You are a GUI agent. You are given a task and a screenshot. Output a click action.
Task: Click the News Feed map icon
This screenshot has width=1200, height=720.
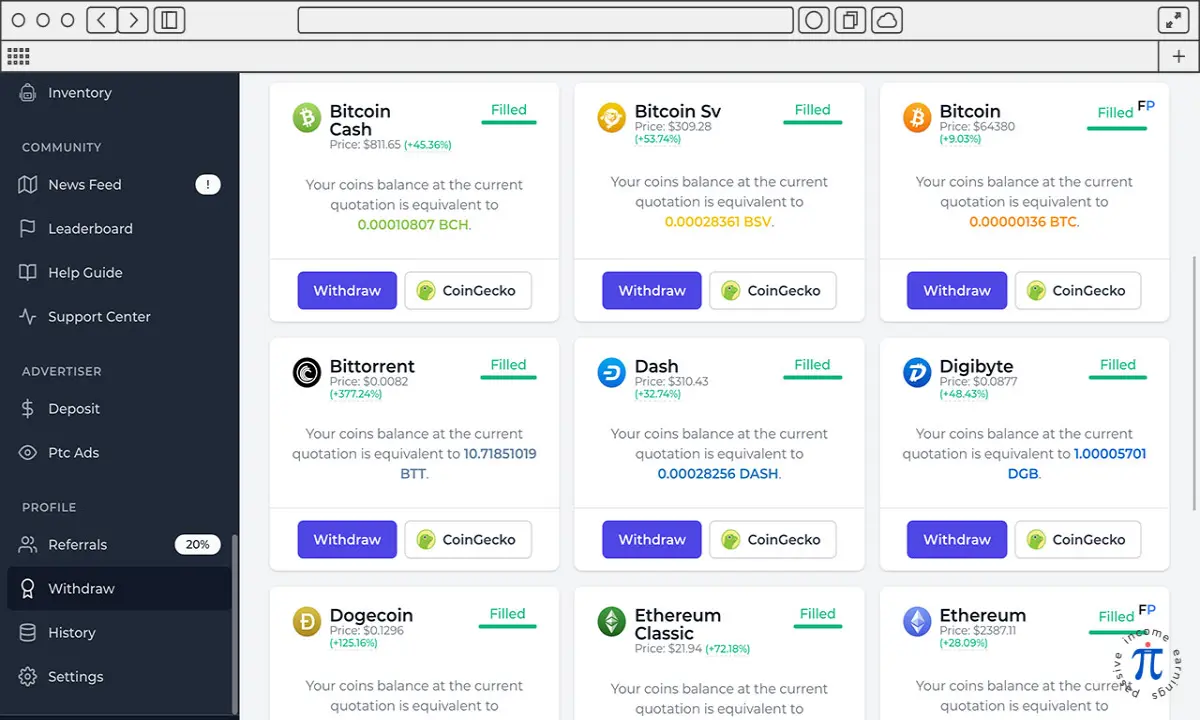28,184
